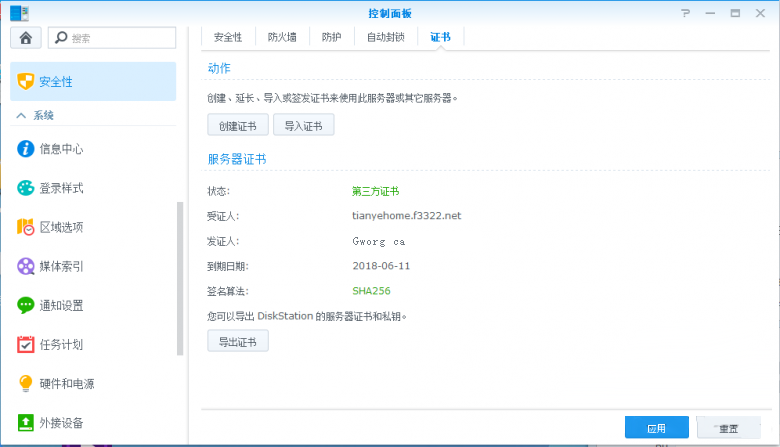This screenshot has width=780, height=447.
Task: Click the Control Panel app icon in title bar
Action: (x=19, y=13)
